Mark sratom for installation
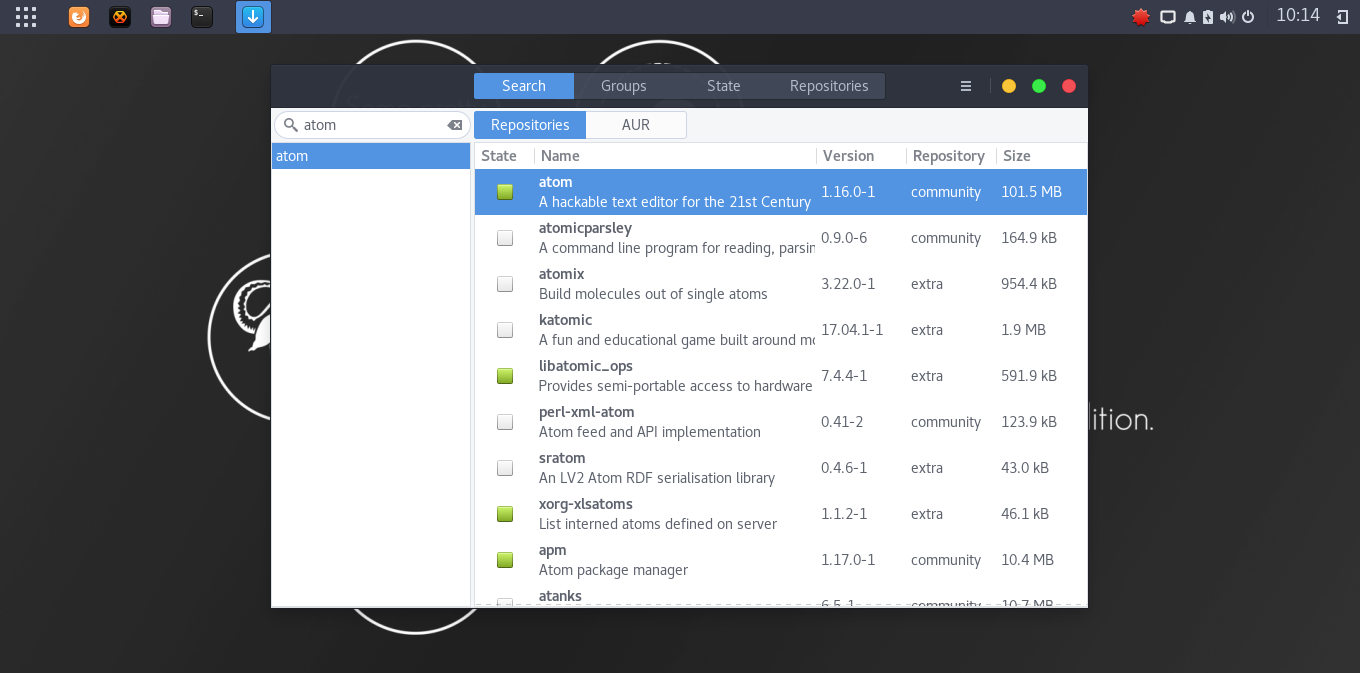1360x673 pixels. pyautogui.click(x=505, y=468)
